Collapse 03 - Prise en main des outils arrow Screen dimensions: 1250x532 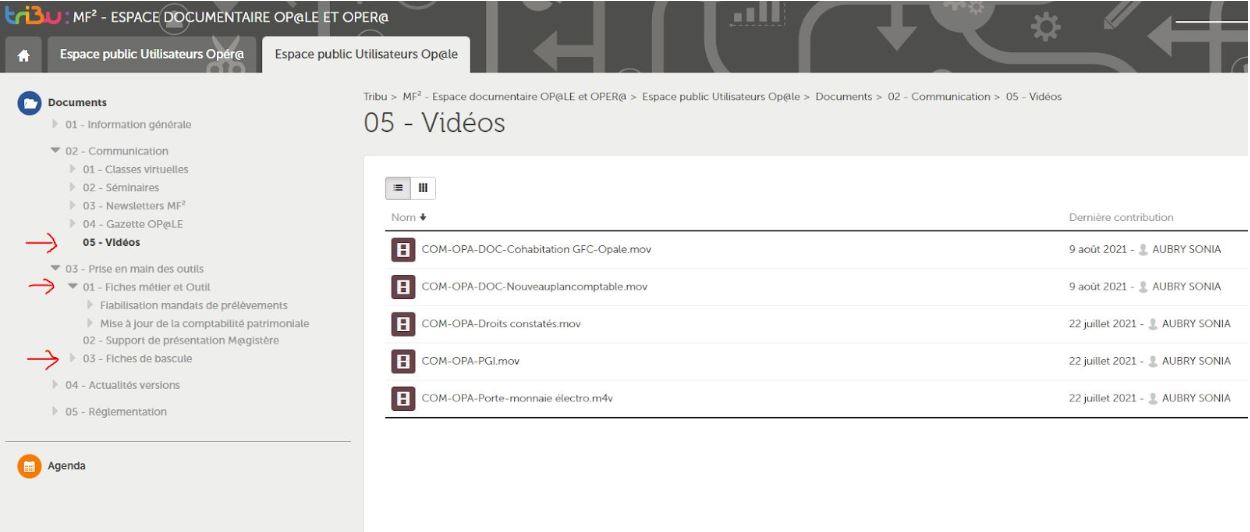55,268
